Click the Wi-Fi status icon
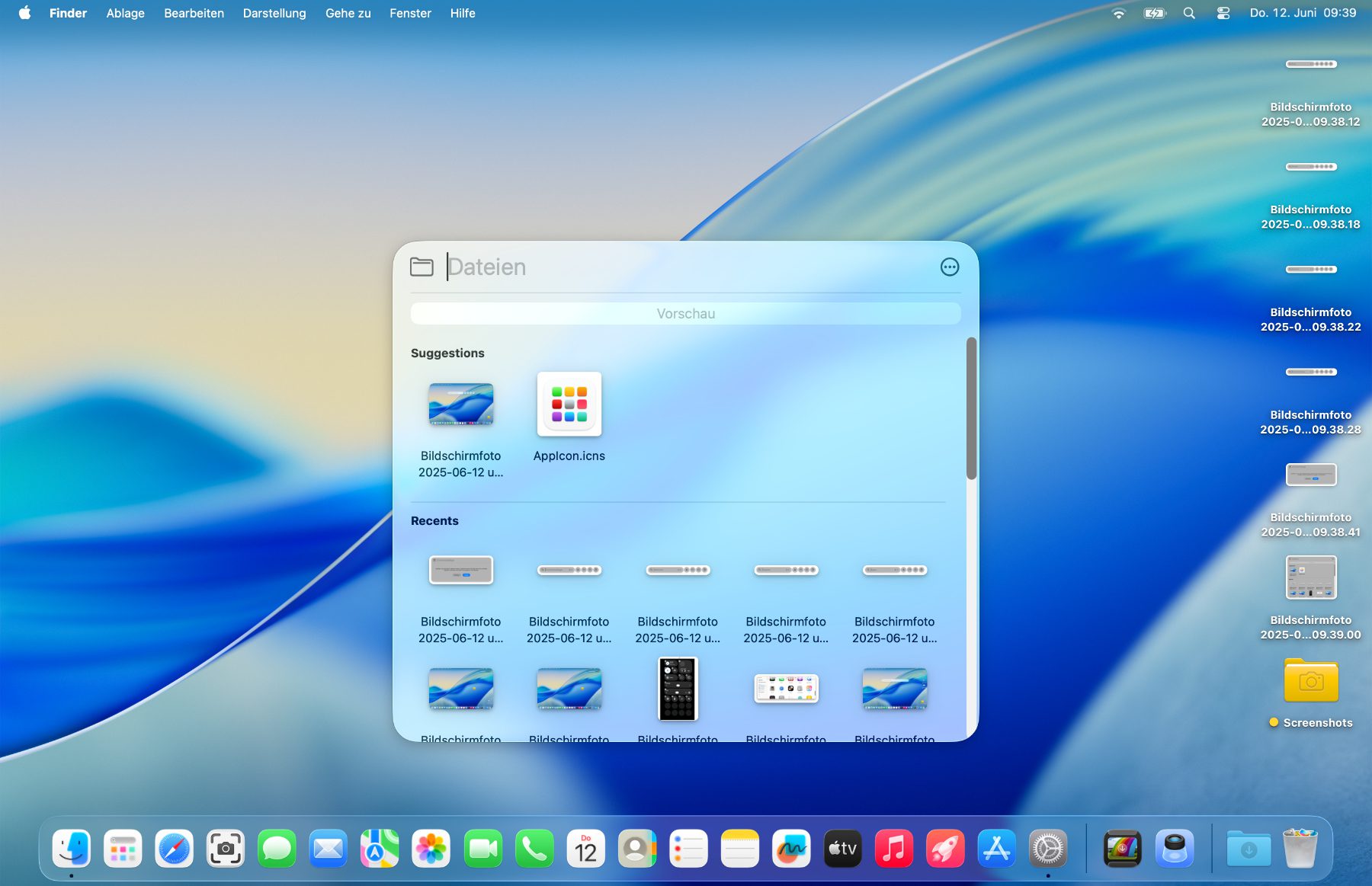This screenshot has width=1372, height=886. (1118, 13)
